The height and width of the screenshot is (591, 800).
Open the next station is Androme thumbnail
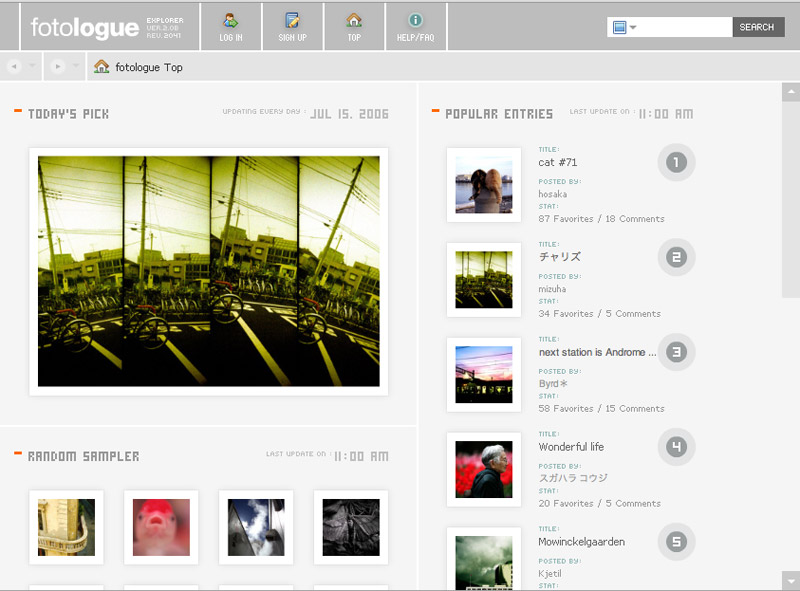pyautogui.click(x=484, y=375)
